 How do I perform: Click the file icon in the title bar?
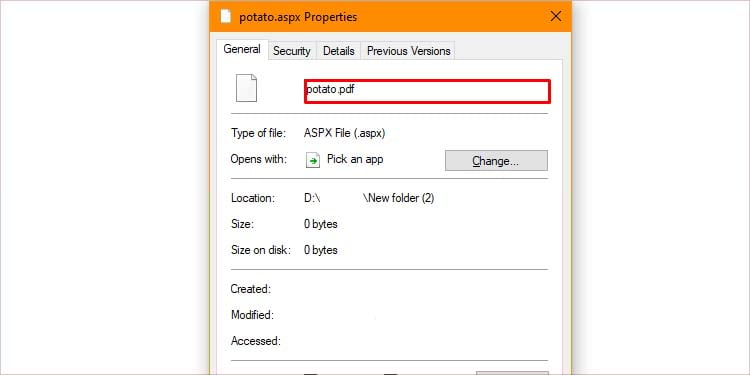point(225,17)
